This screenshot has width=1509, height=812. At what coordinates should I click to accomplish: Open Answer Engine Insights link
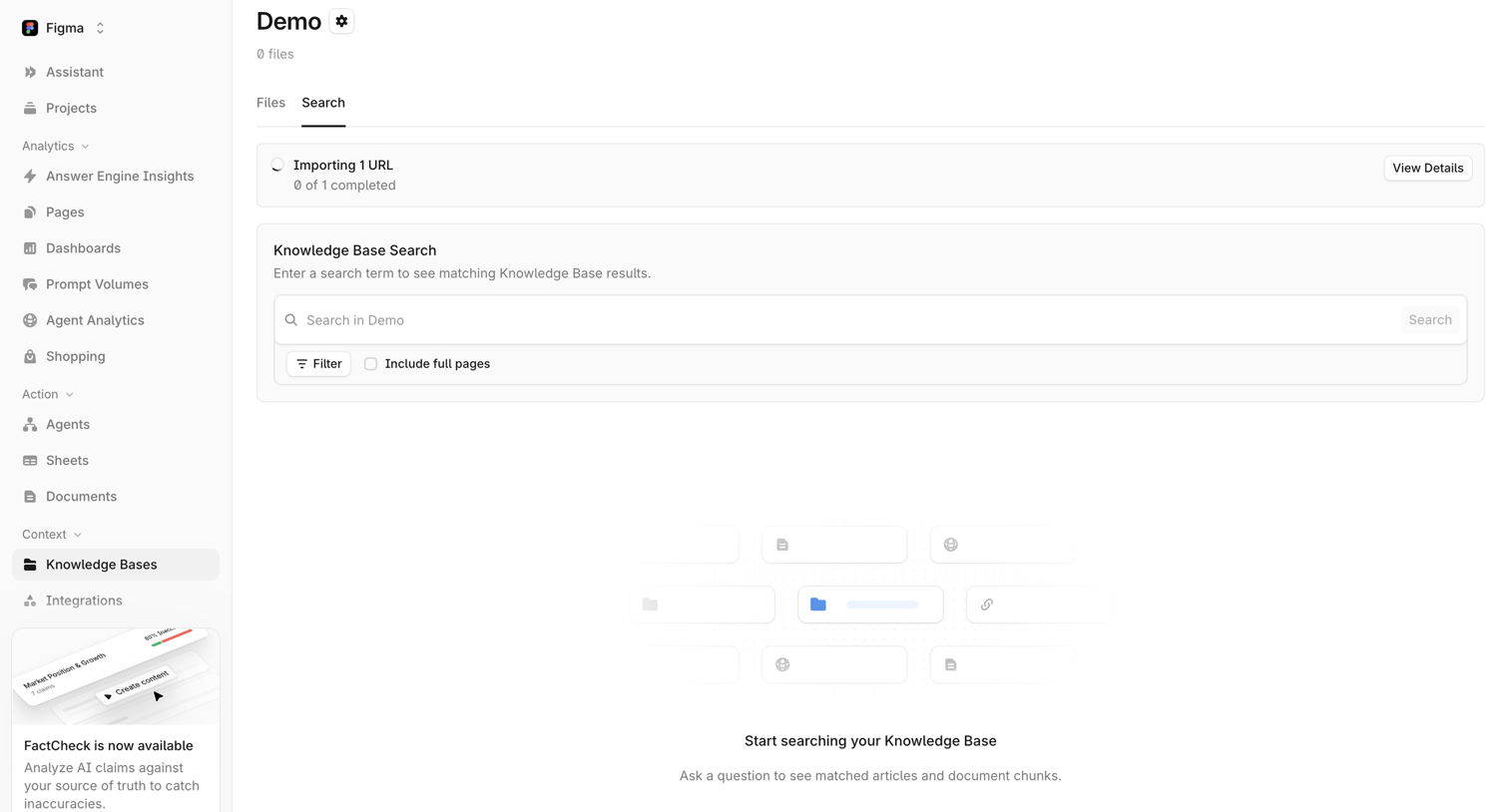(x=116, y=177)
